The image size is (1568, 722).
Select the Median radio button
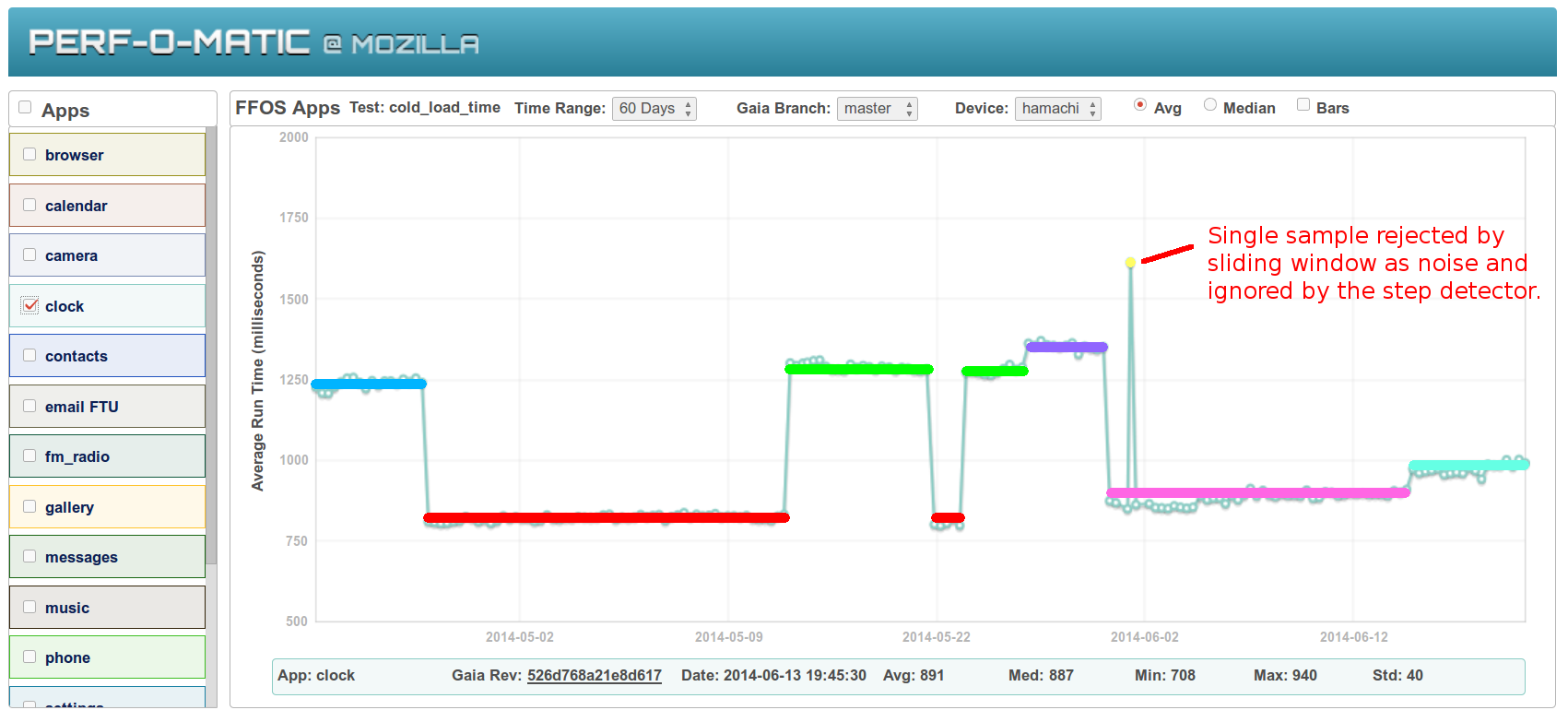[x=1210, y=105]
